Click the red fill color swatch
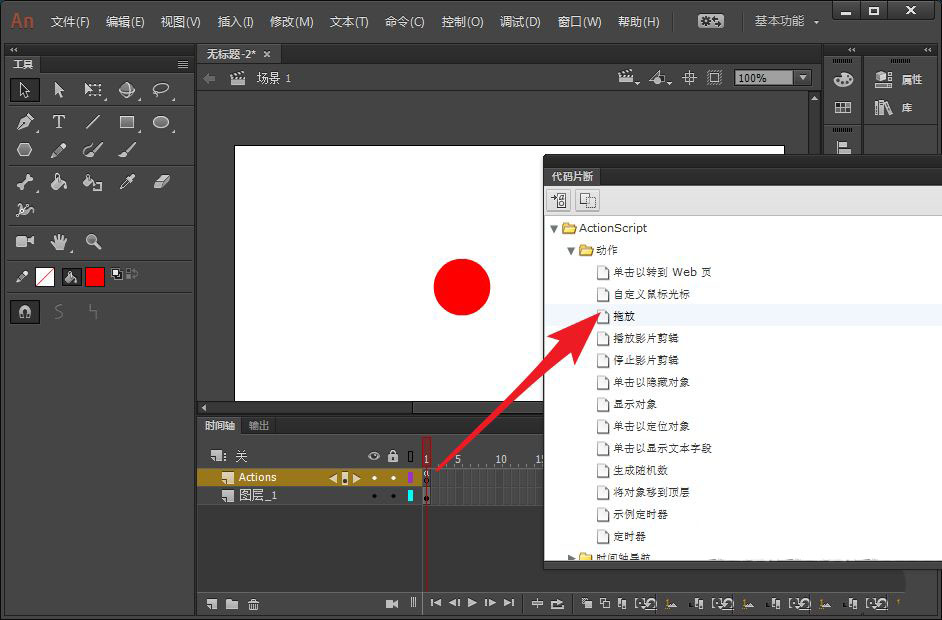The image size is (942, 620). click(x=95, y=277)
